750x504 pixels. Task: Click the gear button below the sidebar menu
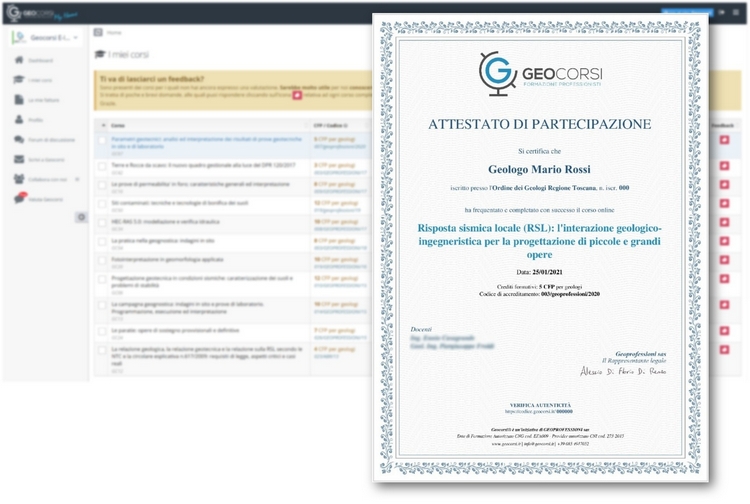(x=81, y=217)
